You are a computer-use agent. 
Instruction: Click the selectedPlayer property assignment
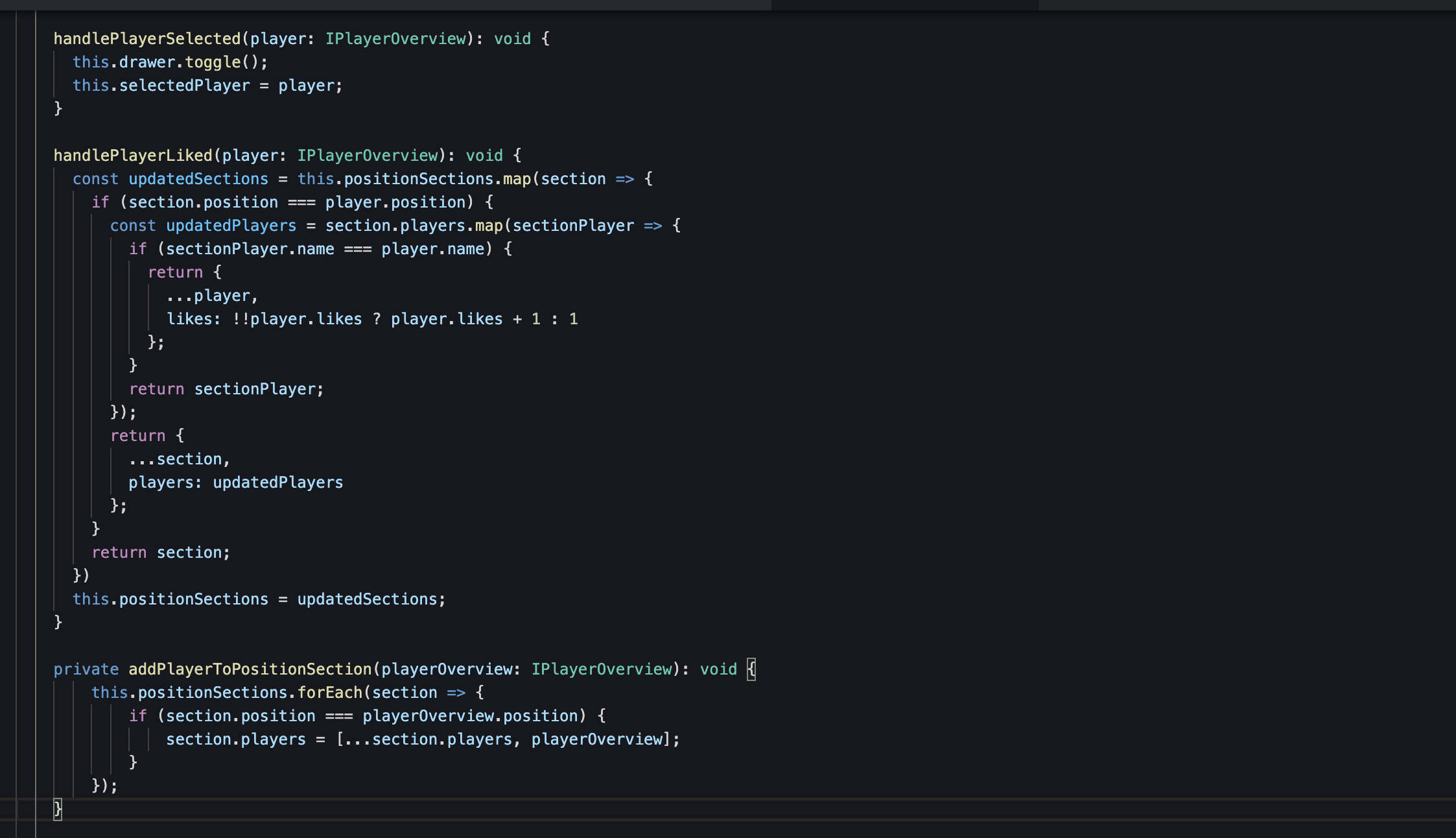tap(184, 86)
